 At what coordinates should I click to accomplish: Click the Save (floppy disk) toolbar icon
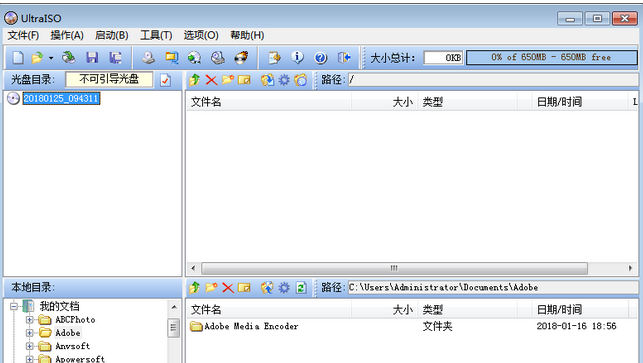[x=92, y=58]
